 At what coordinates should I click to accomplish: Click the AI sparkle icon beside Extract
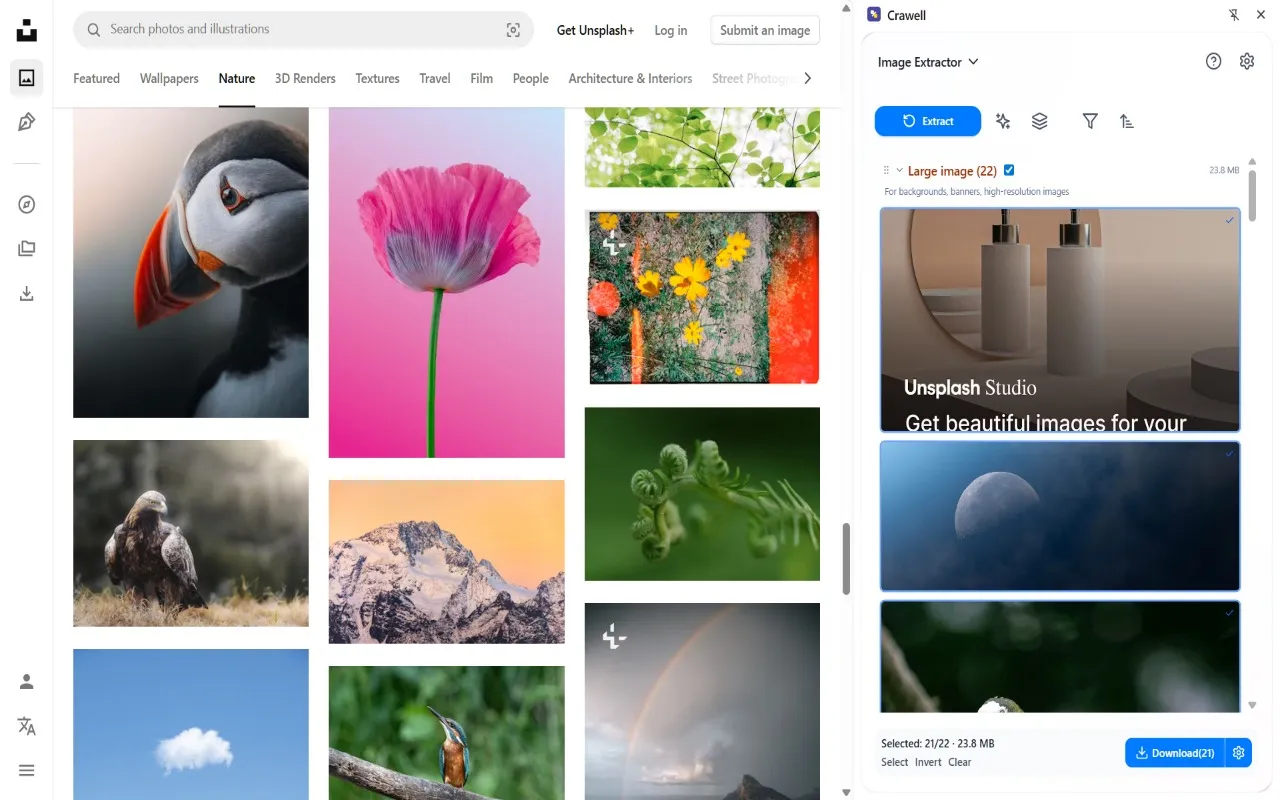1003,121
